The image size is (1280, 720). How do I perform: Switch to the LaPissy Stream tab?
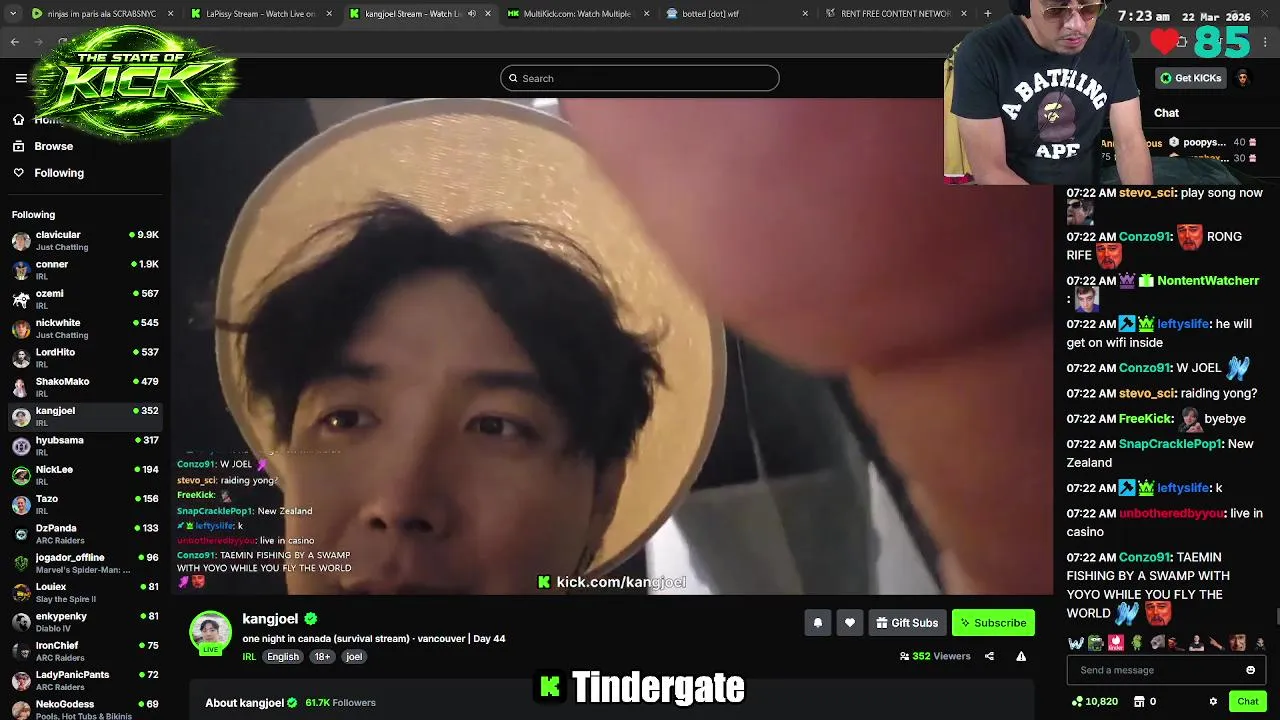click(x=260, y=14)
